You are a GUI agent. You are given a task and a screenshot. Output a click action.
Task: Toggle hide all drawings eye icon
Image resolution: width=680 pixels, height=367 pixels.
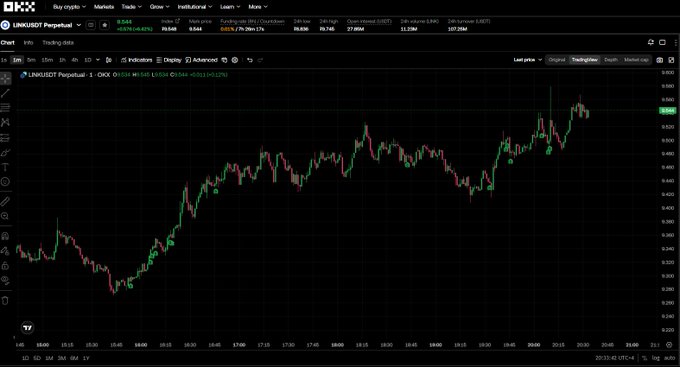click(5, 280)
